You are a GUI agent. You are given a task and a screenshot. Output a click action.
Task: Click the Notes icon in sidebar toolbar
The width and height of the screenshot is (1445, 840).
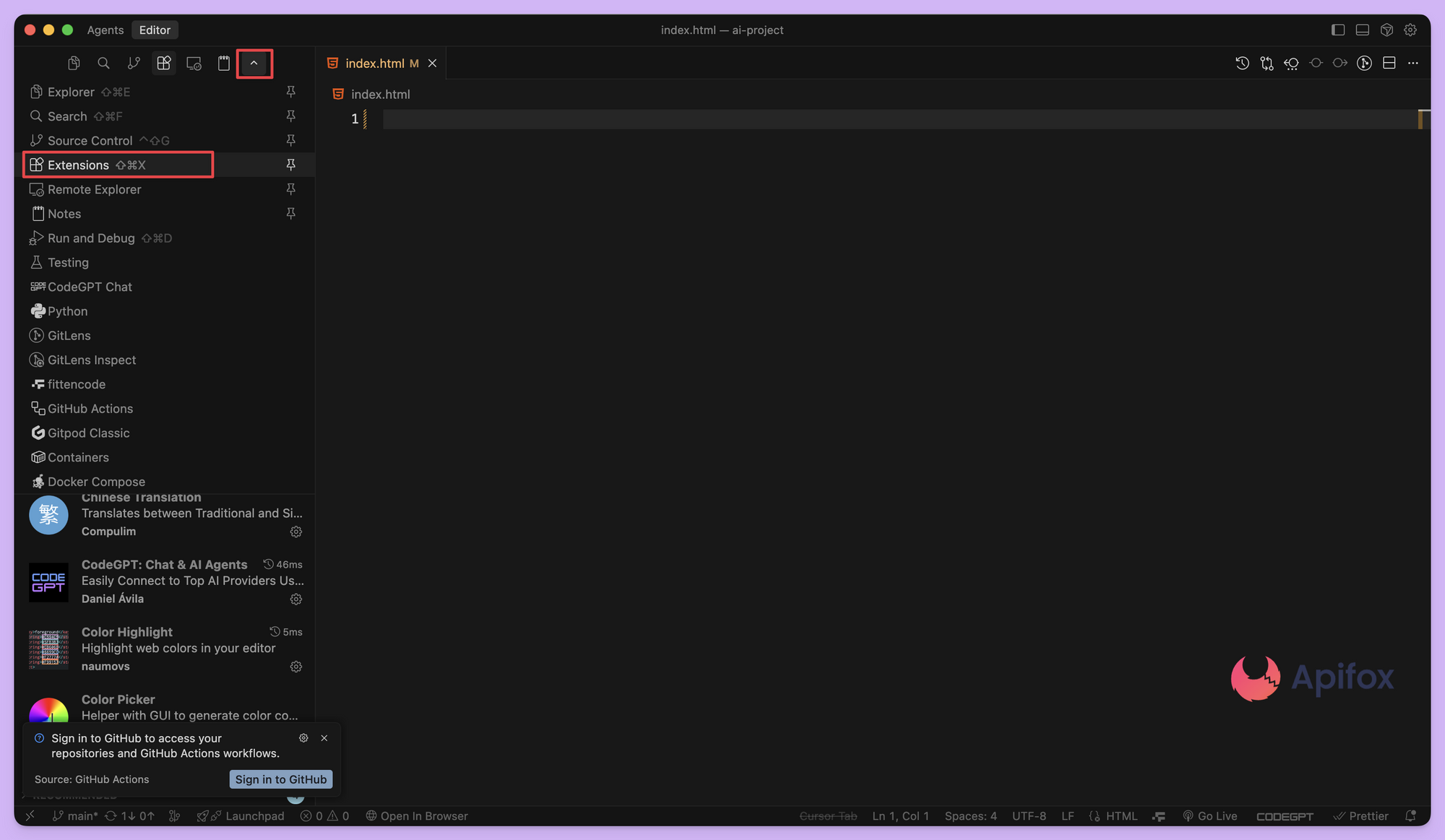pyautogui.click(x=224, y=64)
